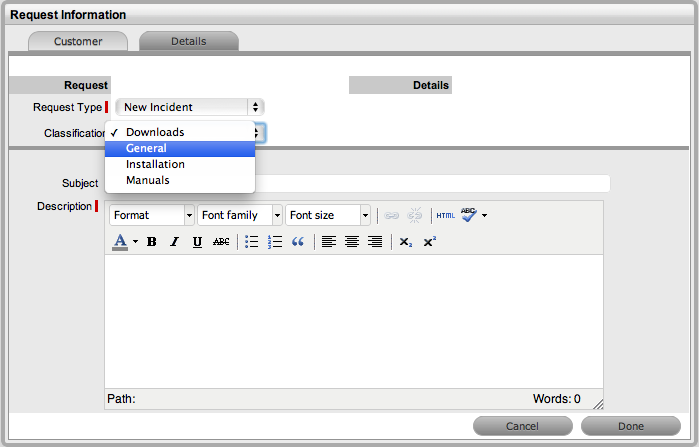699x447 pixels.
Task: Apply bold formatting in editor toolbar
Action: (152, 242)
